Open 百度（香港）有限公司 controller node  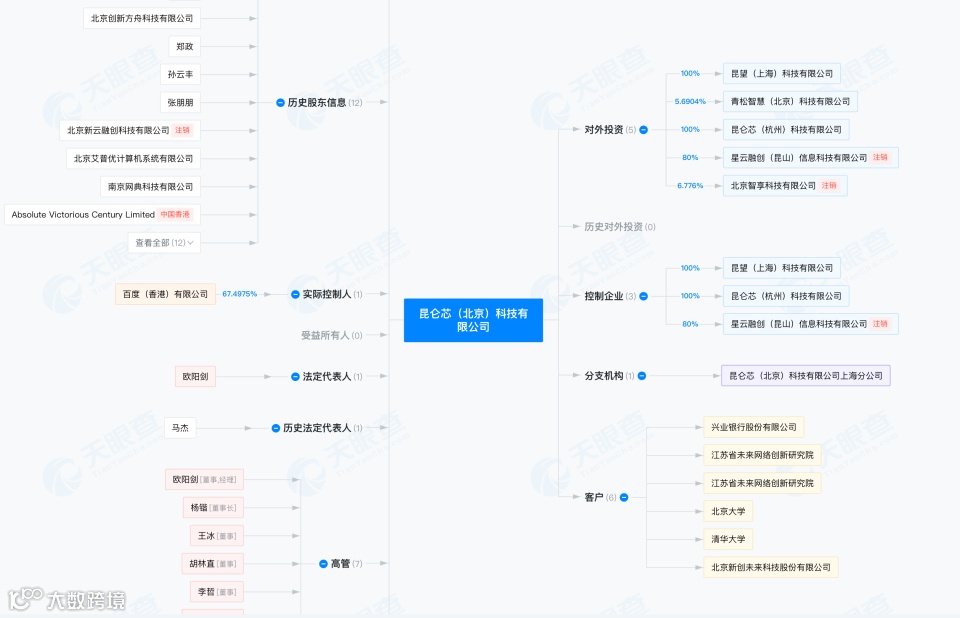[165, 295]
